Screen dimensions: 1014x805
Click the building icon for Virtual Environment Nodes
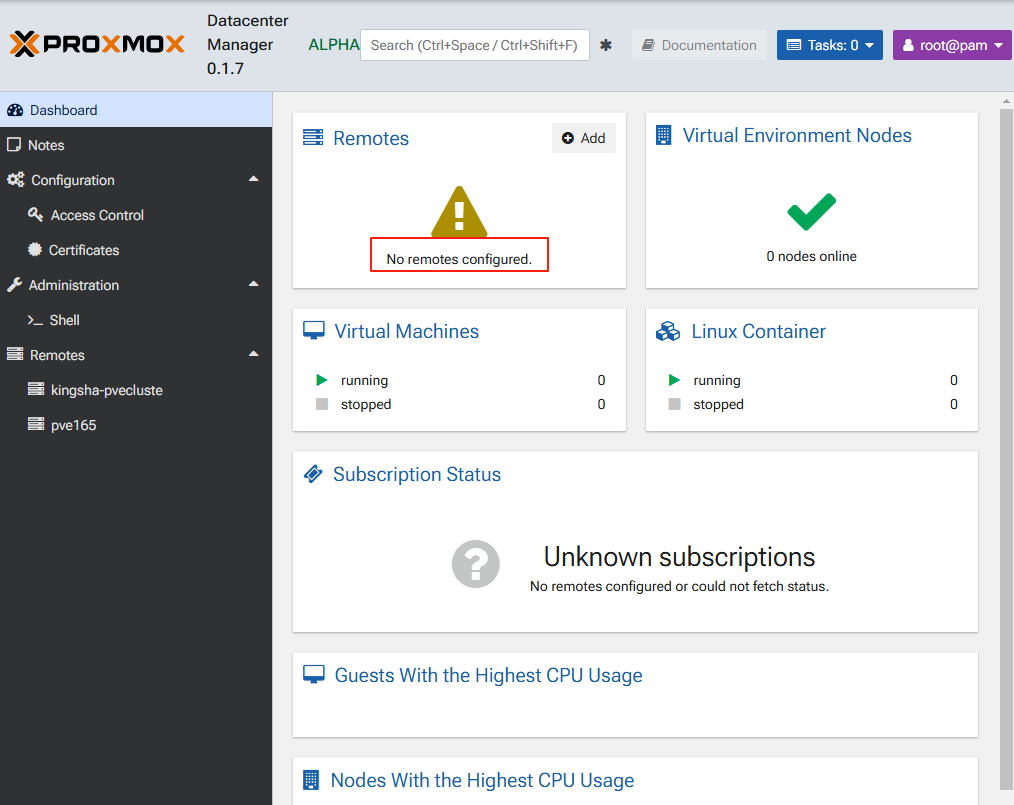pos(663,135)
